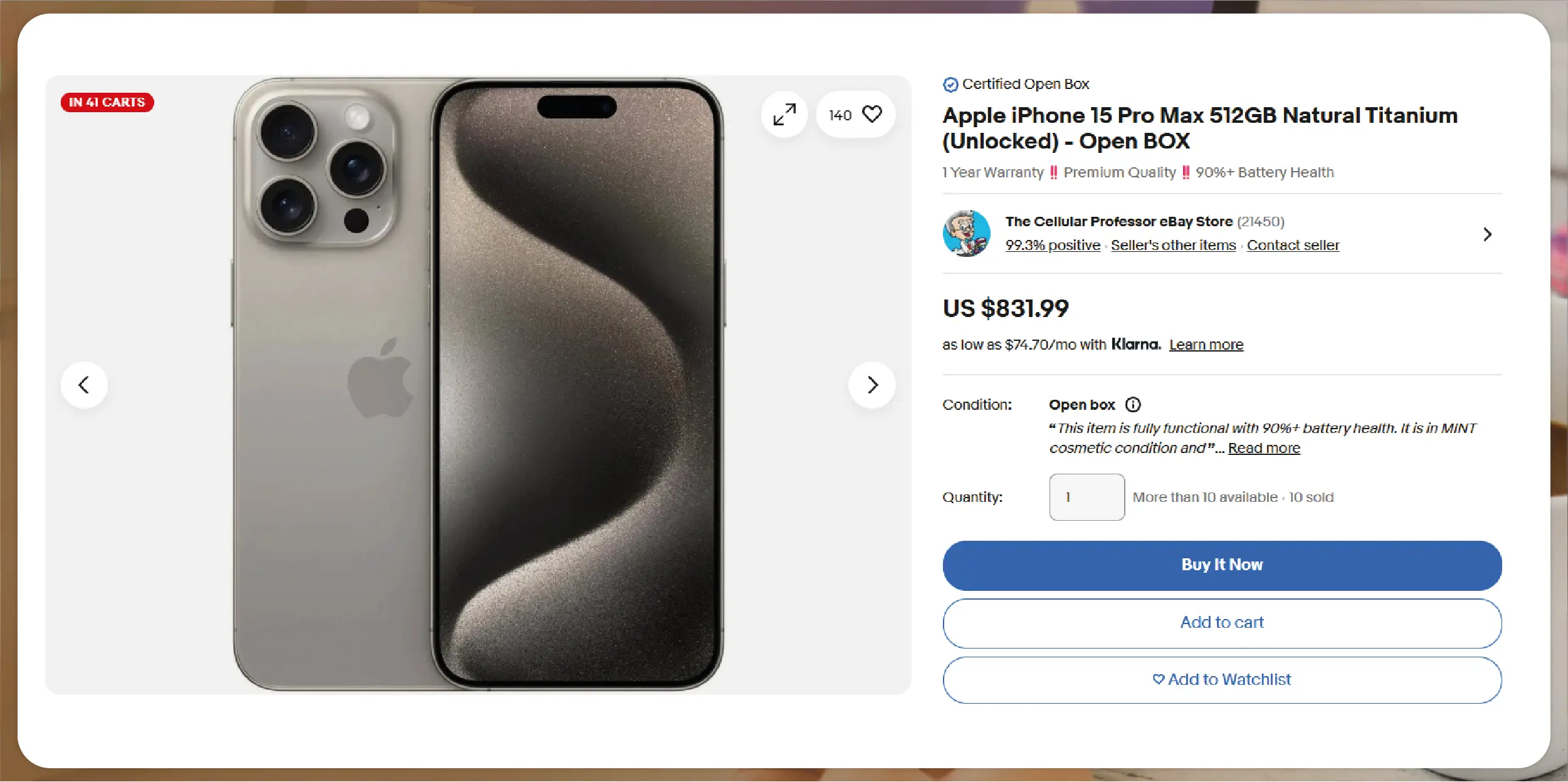This screenshot has height=782, width=1568.
Task: Click the Buy It Now button
Action: click(1222, 565)
